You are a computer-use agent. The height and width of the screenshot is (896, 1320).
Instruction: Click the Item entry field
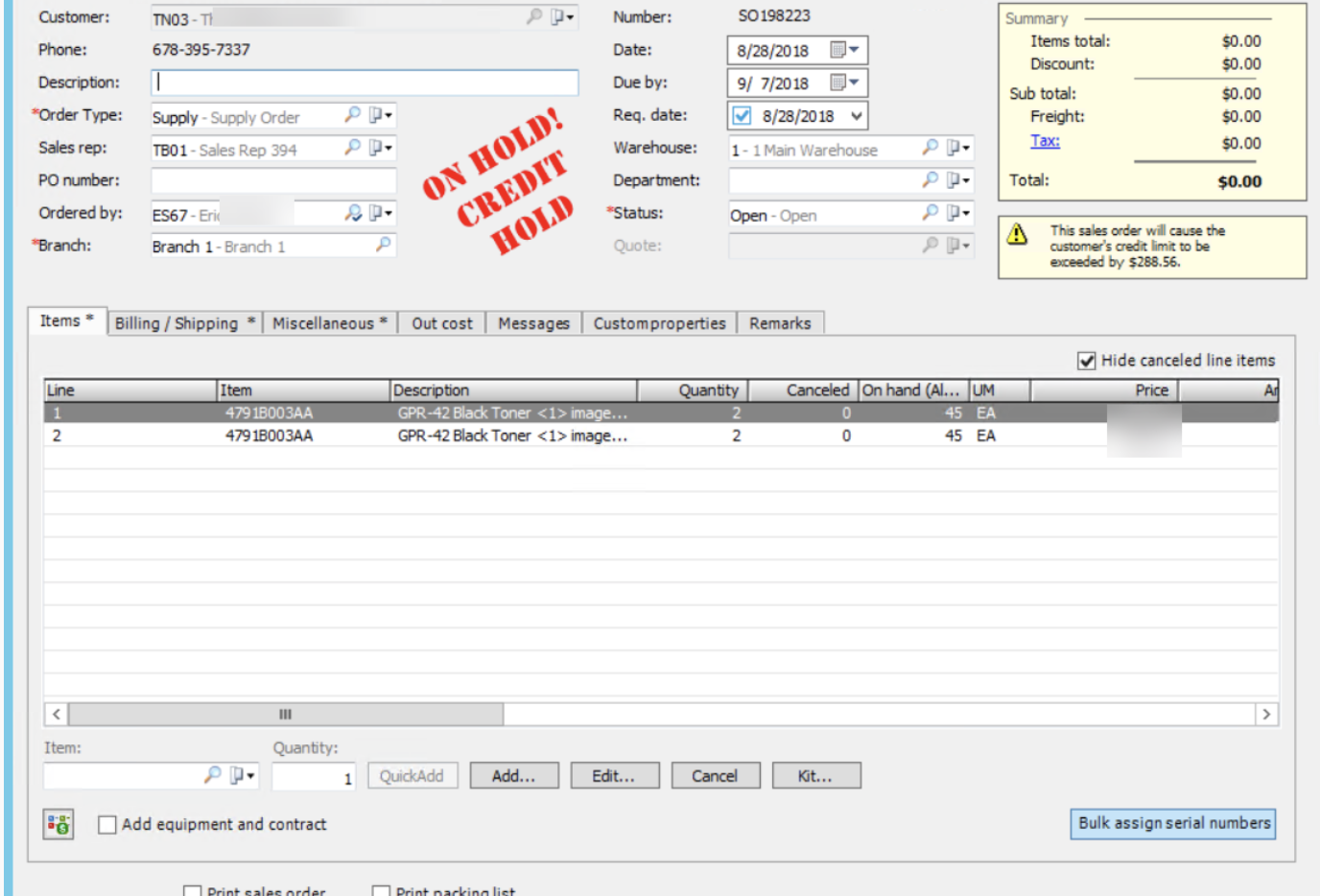[x=123, y=775]
